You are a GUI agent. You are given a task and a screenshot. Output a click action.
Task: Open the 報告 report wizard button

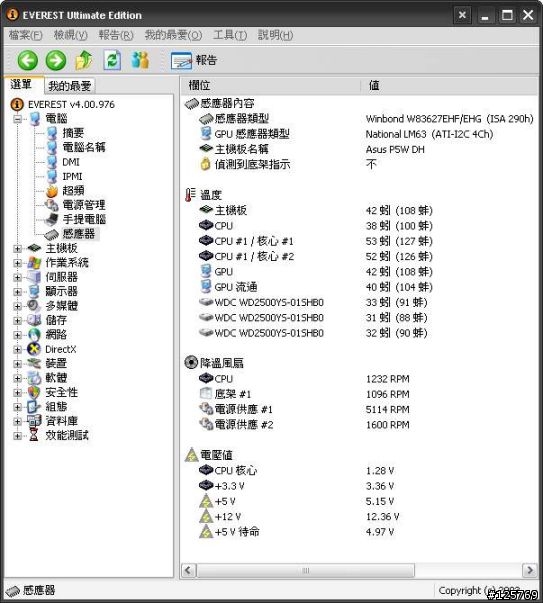point(194,60)
